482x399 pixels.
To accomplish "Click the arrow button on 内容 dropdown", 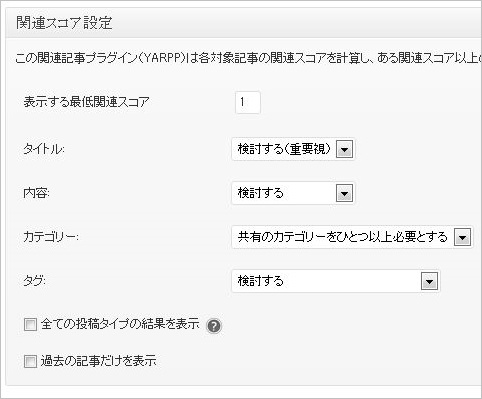I will (x=344, y=193).
